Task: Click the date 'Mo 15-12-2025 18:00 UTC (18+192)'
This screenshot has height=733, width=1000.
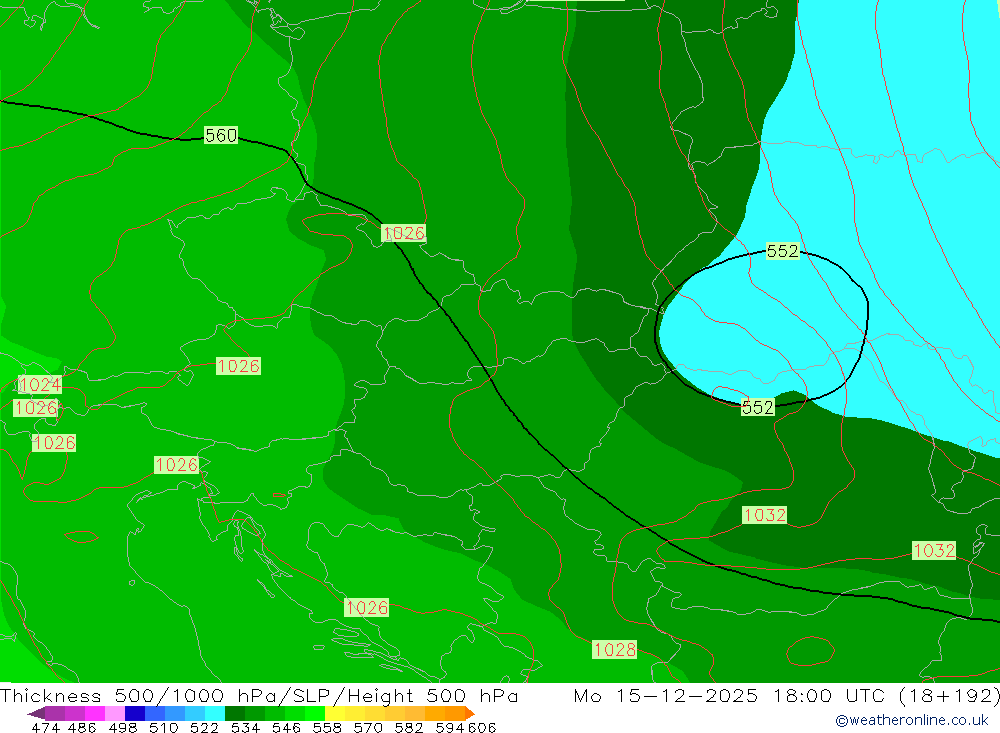Action: coord(786,695)
